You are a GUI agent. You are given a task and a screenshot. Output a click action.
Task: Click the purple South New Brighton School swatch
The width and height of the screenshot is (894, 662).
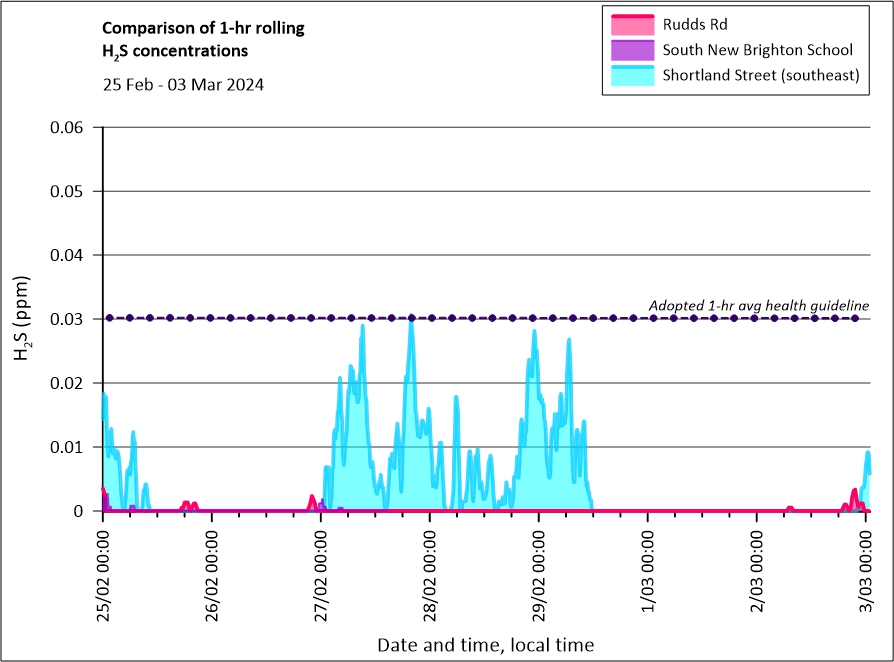pos(630,49)
